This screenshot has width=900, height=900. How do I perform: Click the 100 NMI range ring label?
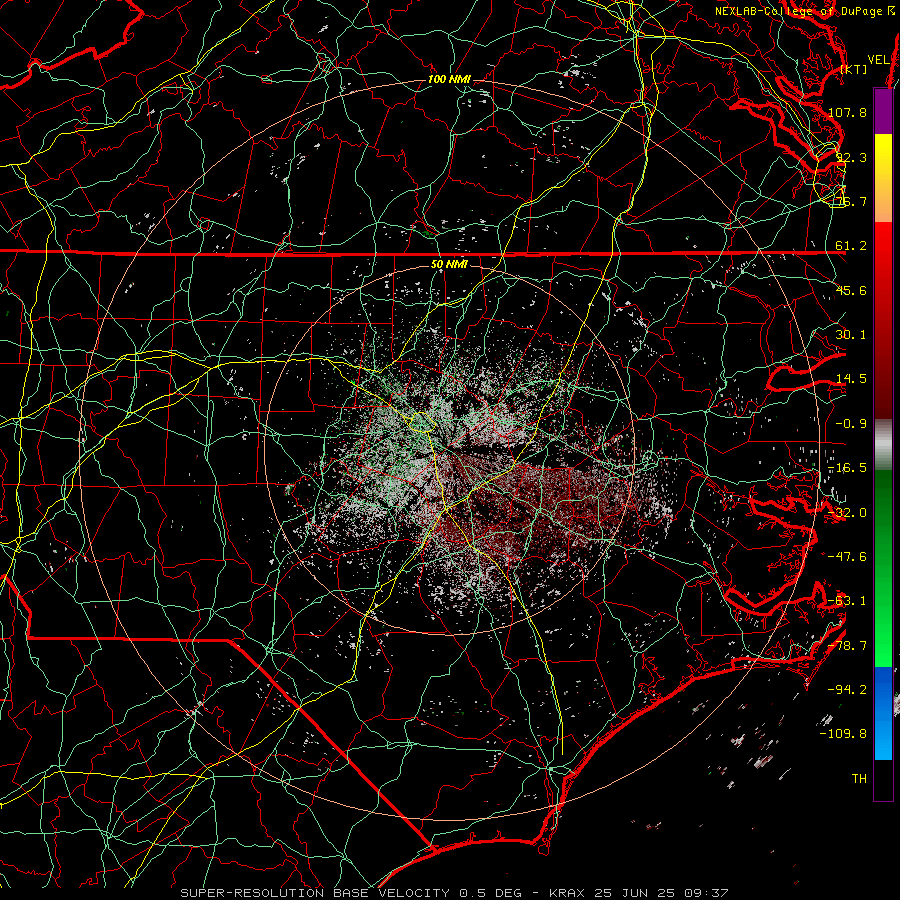click(449, 79)
